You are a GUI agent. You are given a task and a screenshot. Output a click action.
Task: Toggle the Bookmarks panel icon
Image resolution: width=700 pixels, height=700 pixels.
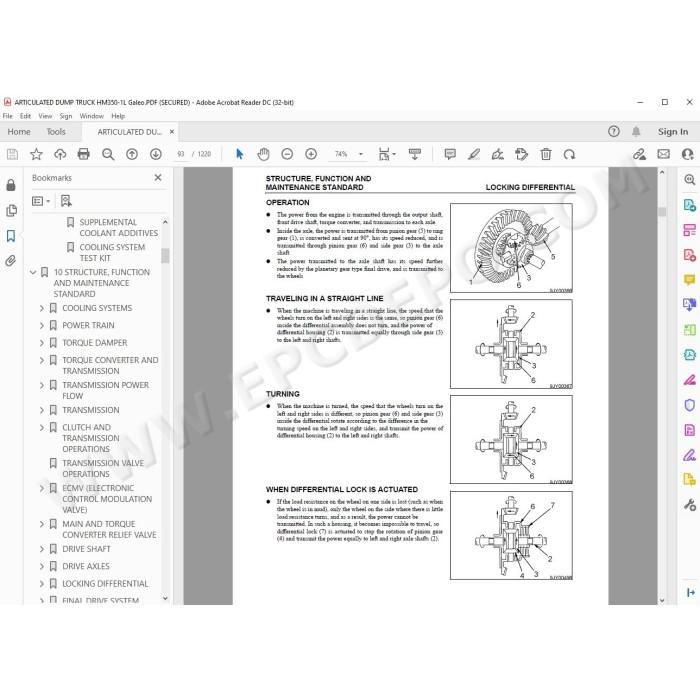pyautogui.click(x=11, y=236)
